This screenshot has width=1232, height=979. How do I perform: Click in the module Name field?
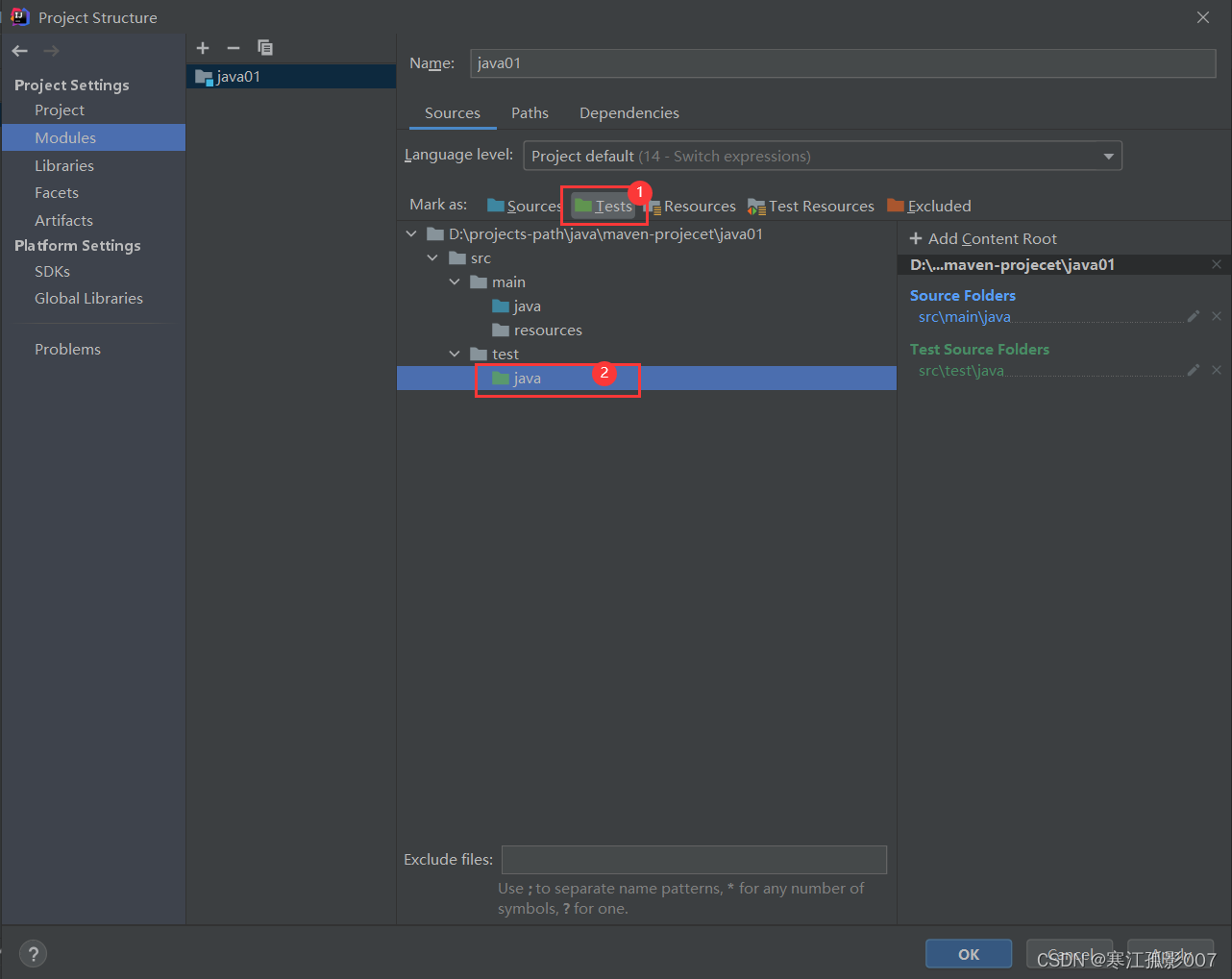pos(843,63)
